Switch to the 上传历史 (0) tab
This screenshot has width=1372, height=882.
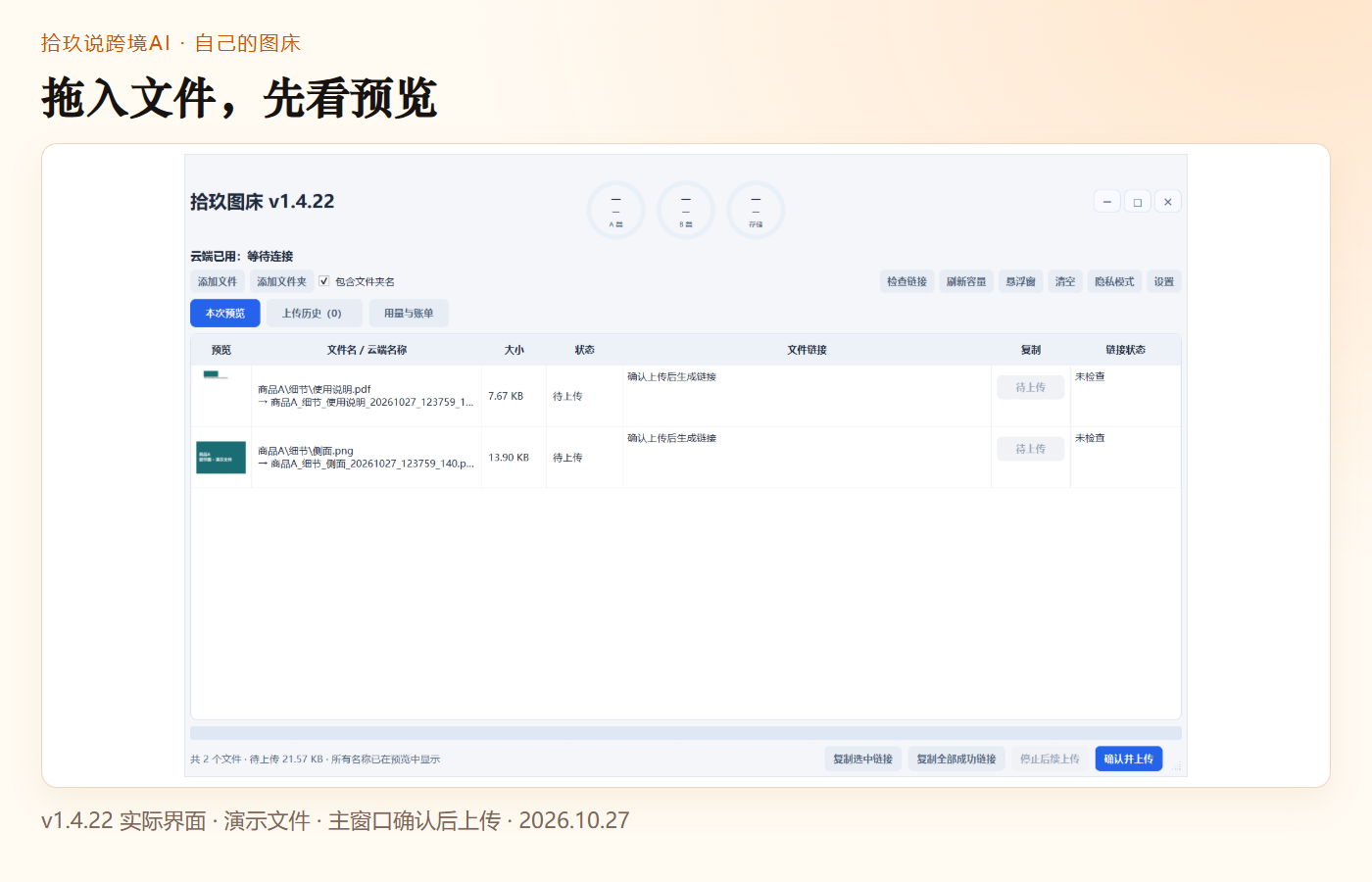315,314
